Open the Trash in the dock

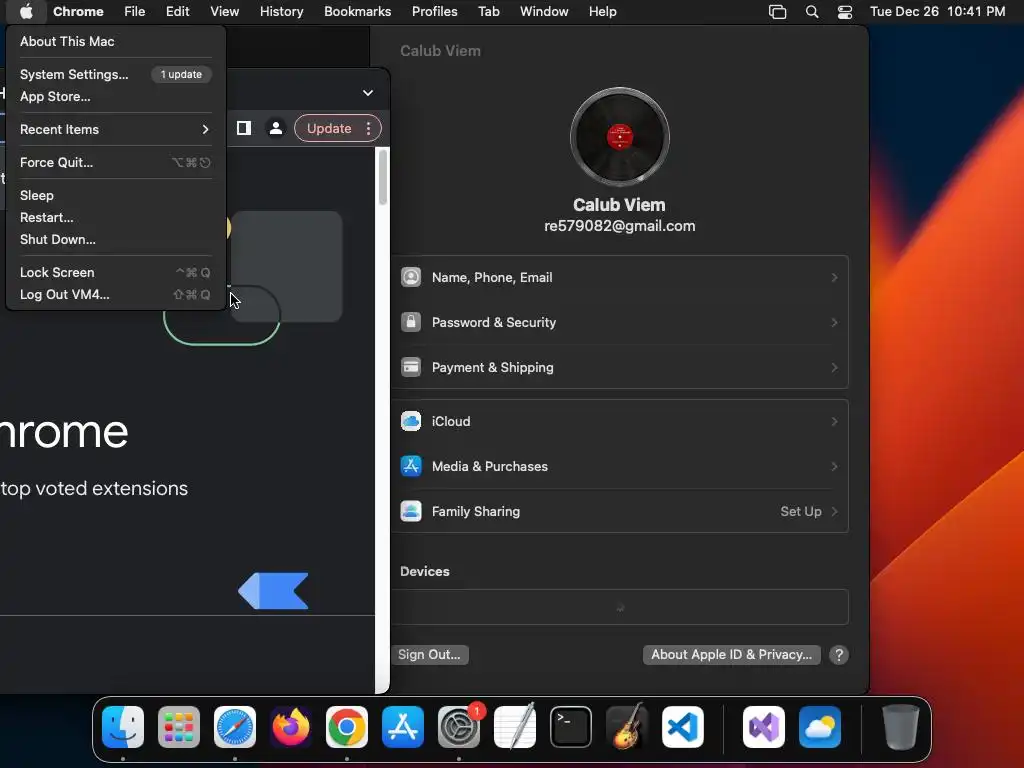(901, 727)
